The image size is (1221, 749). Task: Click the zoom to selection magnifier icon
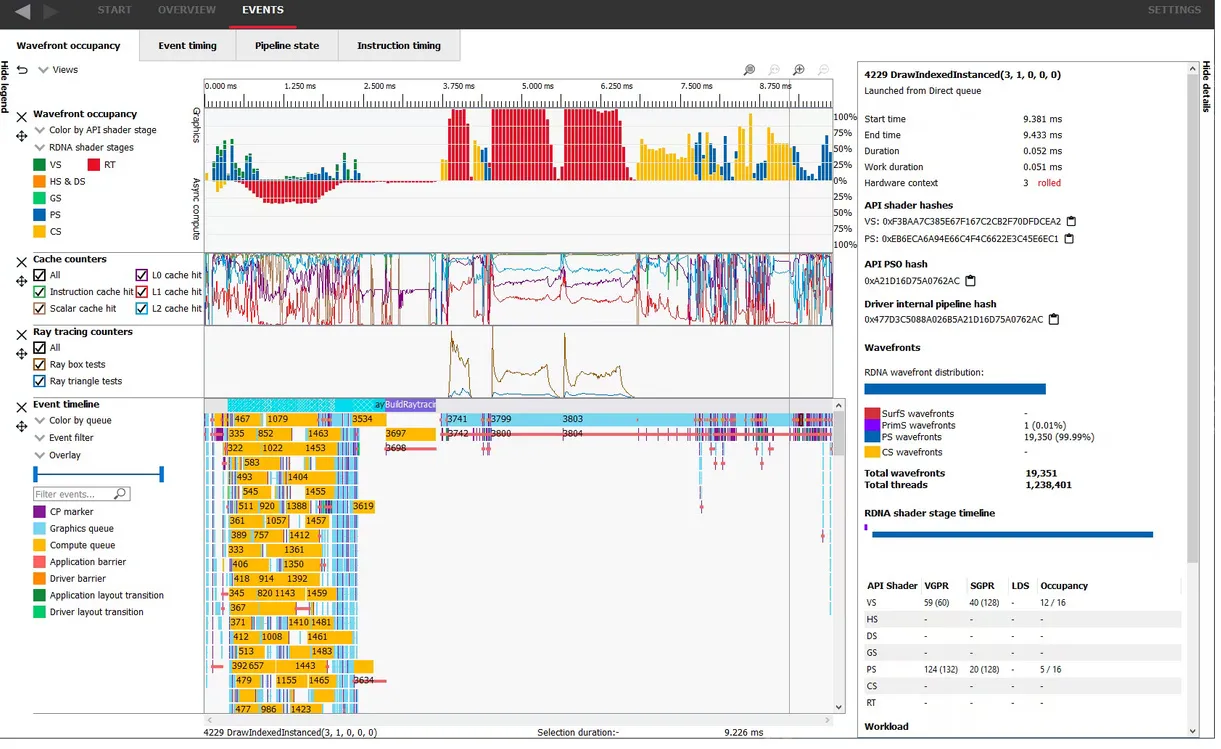coord(750,70)
